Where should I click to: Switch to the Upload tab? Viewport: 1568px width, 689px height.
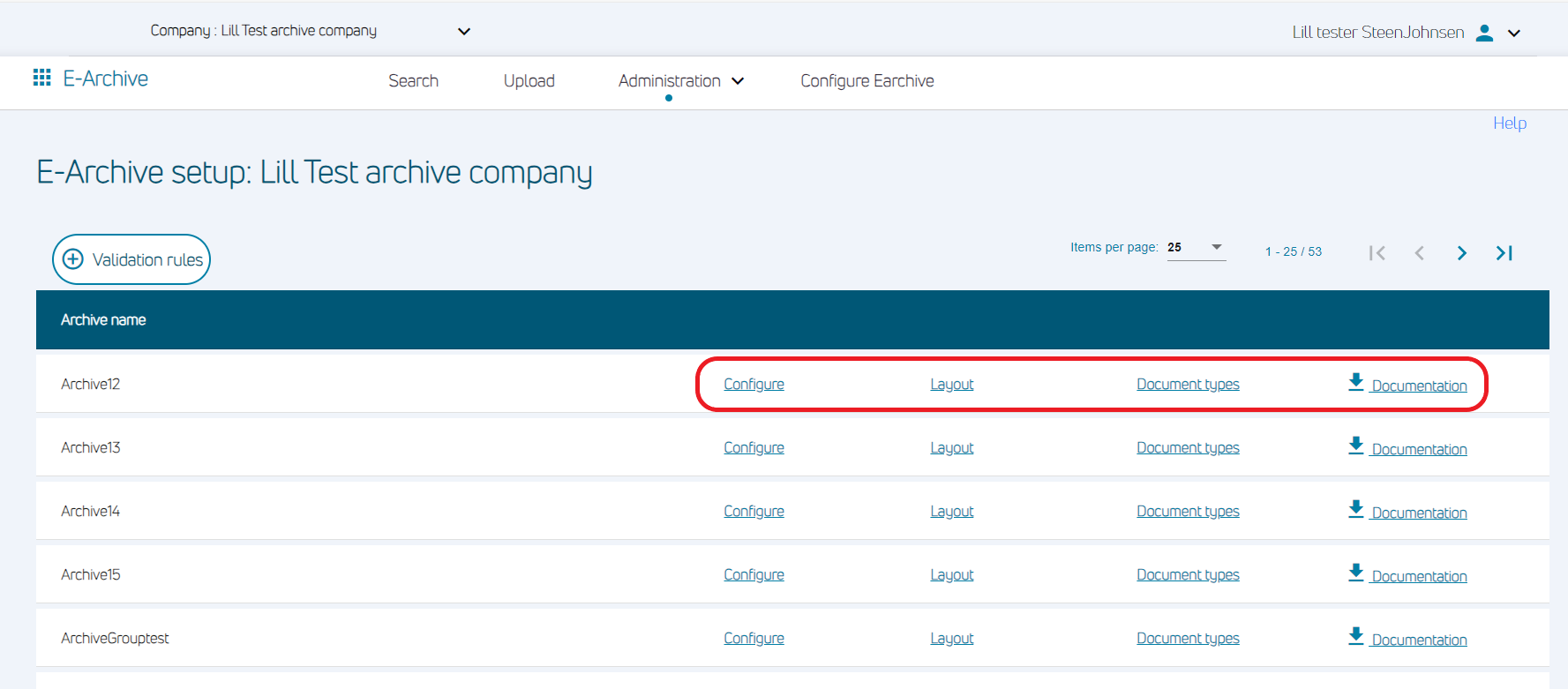coord(529,81)
